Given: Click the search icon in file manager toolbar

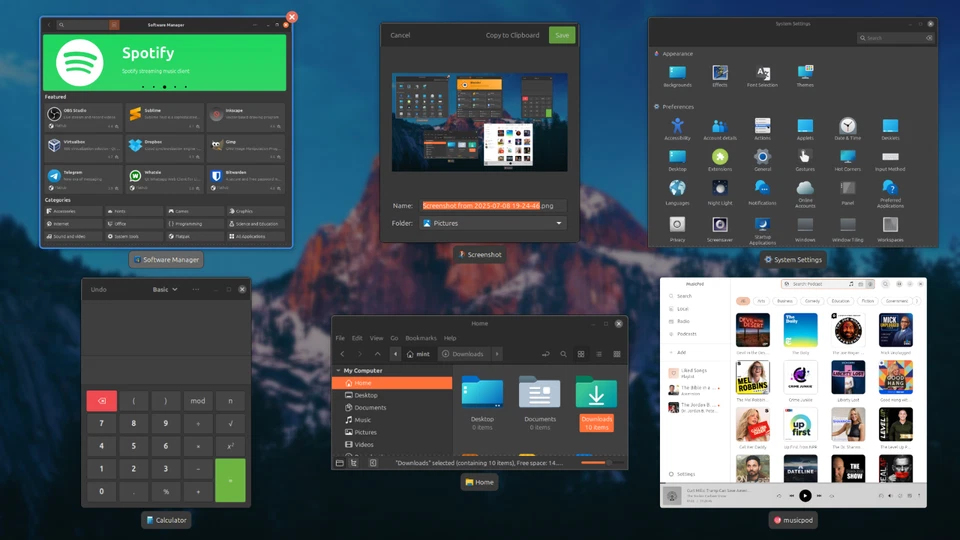Looking at the screenshot, I should 563,354.
